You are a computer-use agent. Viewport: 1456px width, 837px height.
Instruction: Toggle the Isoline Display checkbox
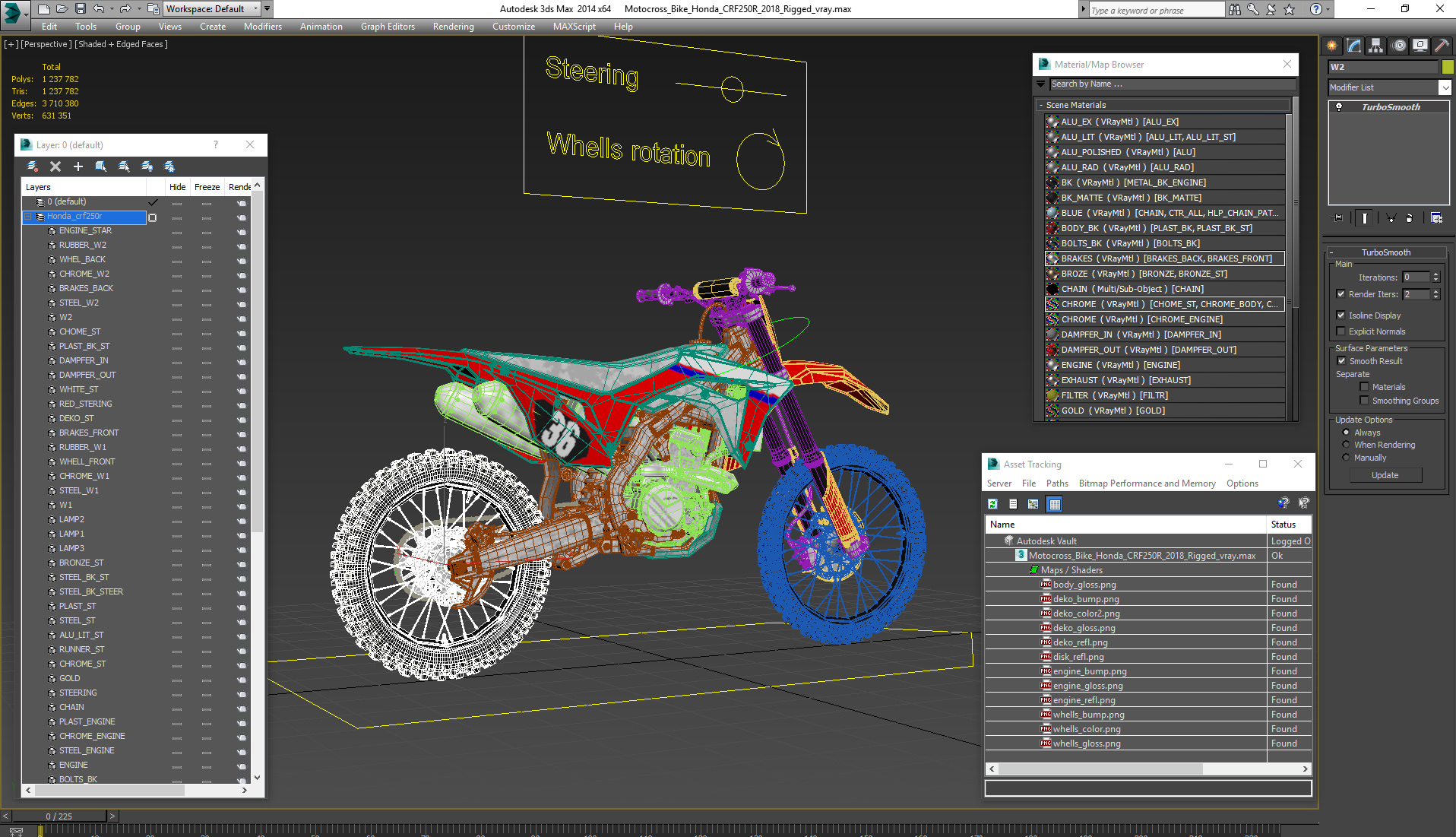[1341, 315]
